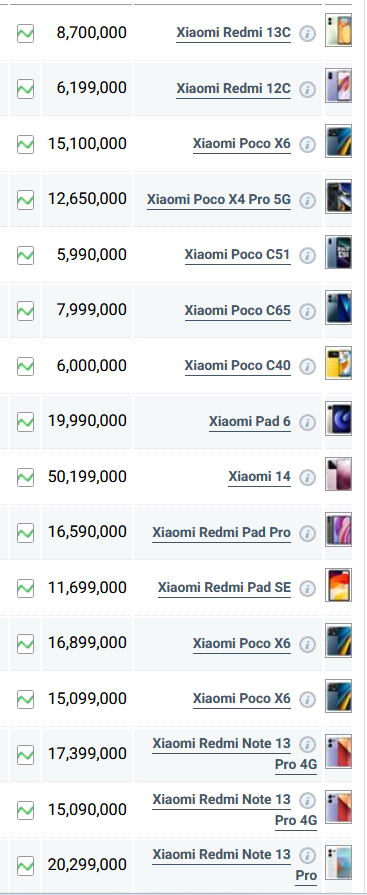
Task: Follow the Xiaomi 14 product link
Action: tap(260, 477)
